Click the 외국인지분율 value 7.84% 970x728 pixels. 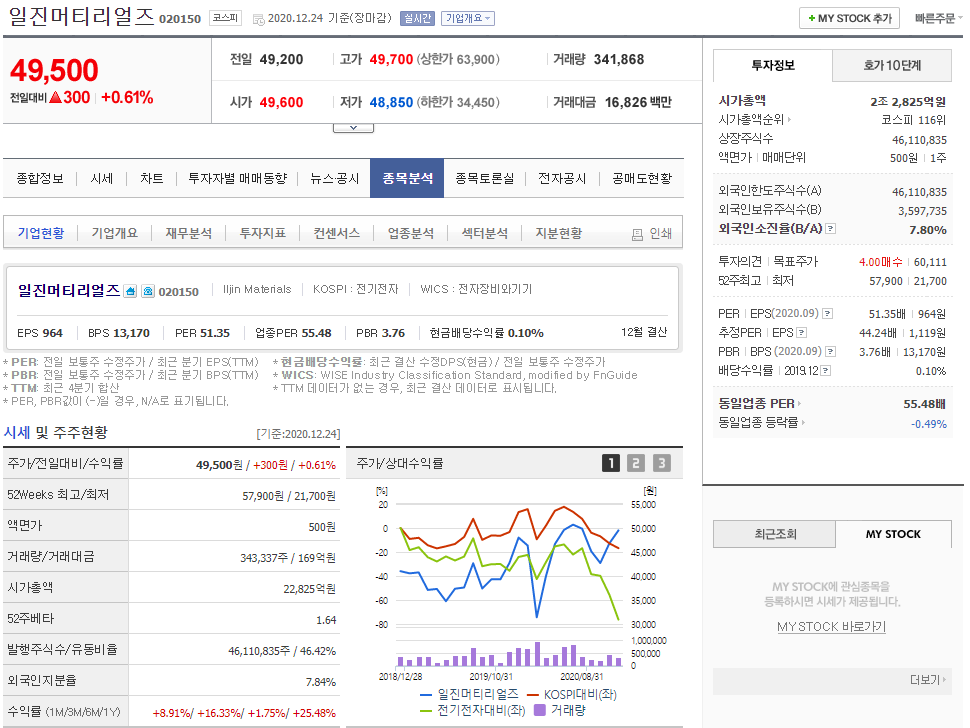320,682
